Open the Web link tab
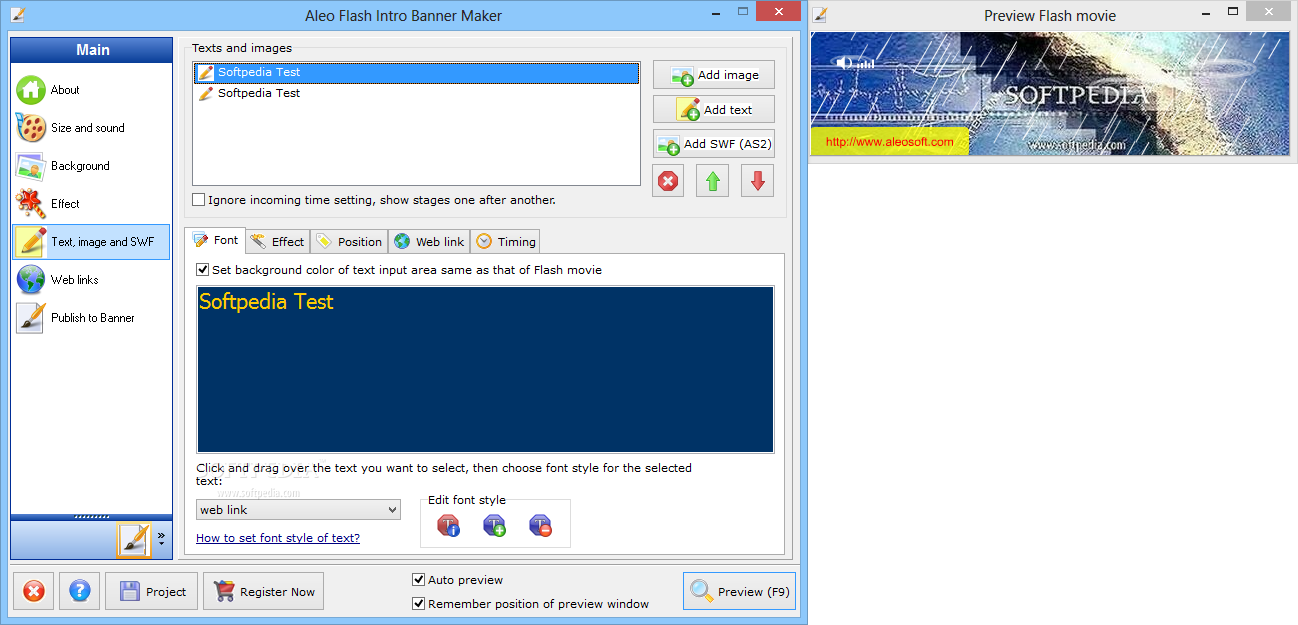This screenshot has height=625, width=1298. [x=429, y=242]
